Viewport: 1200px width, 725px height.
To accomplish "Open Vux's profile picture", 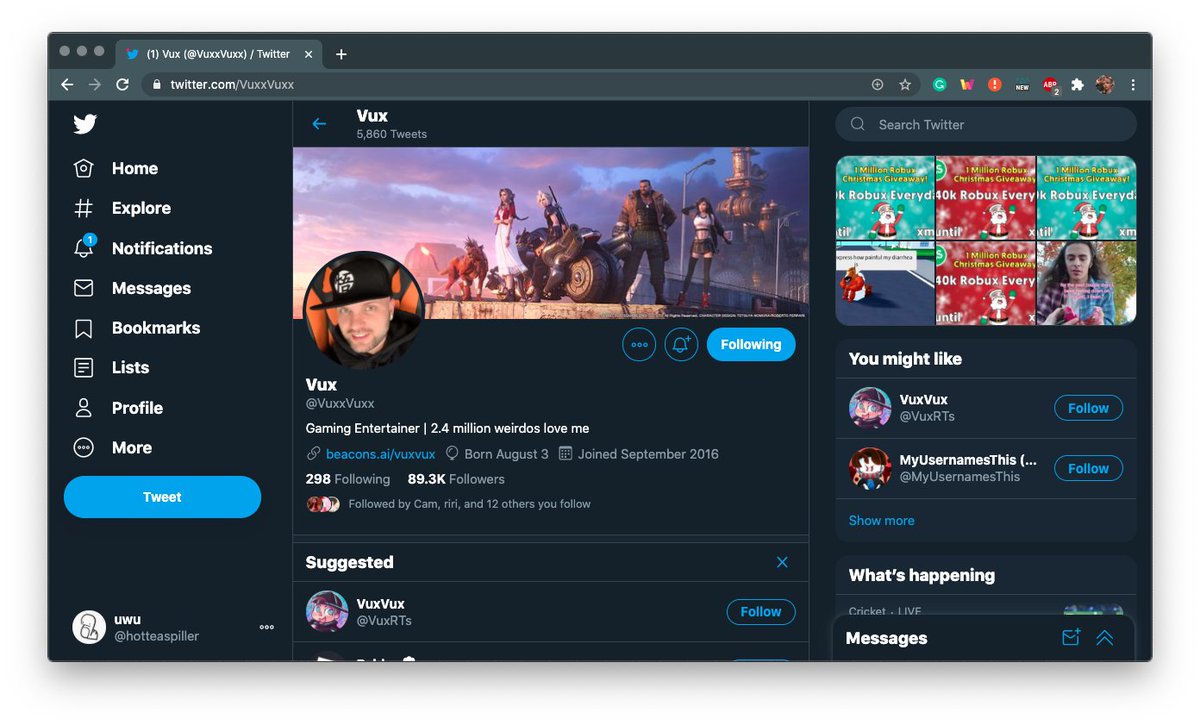I will pyautogui.click(x=364, y=311).
